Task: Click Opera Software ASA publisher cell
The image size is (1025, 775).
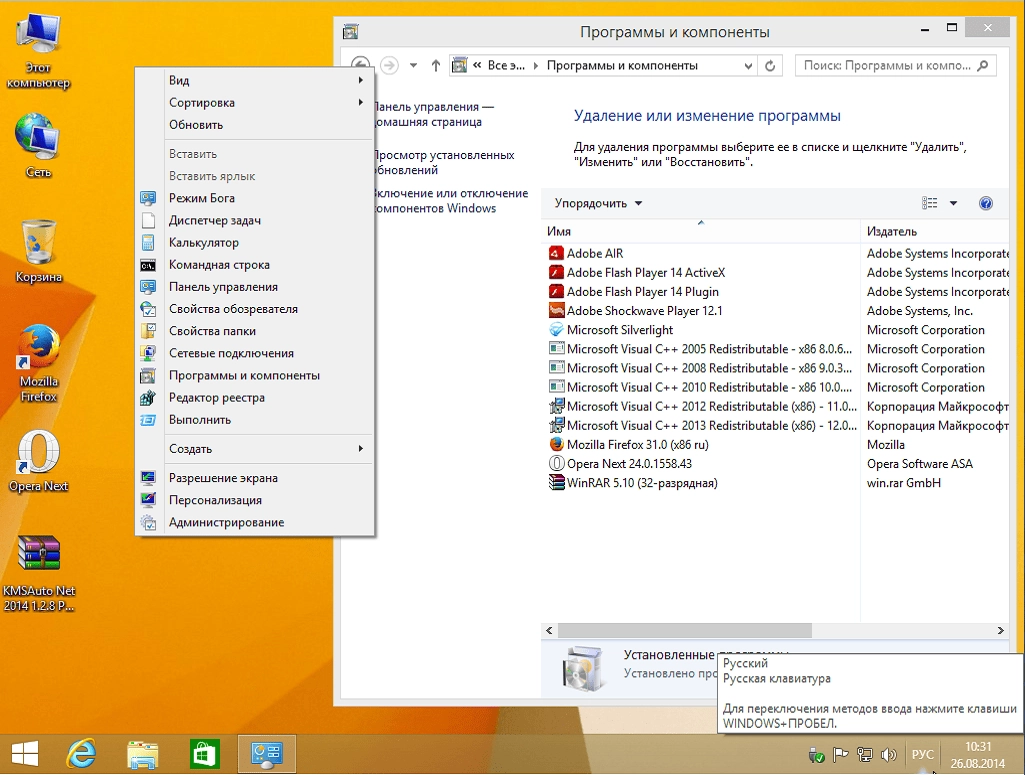Action: point(920,463)
